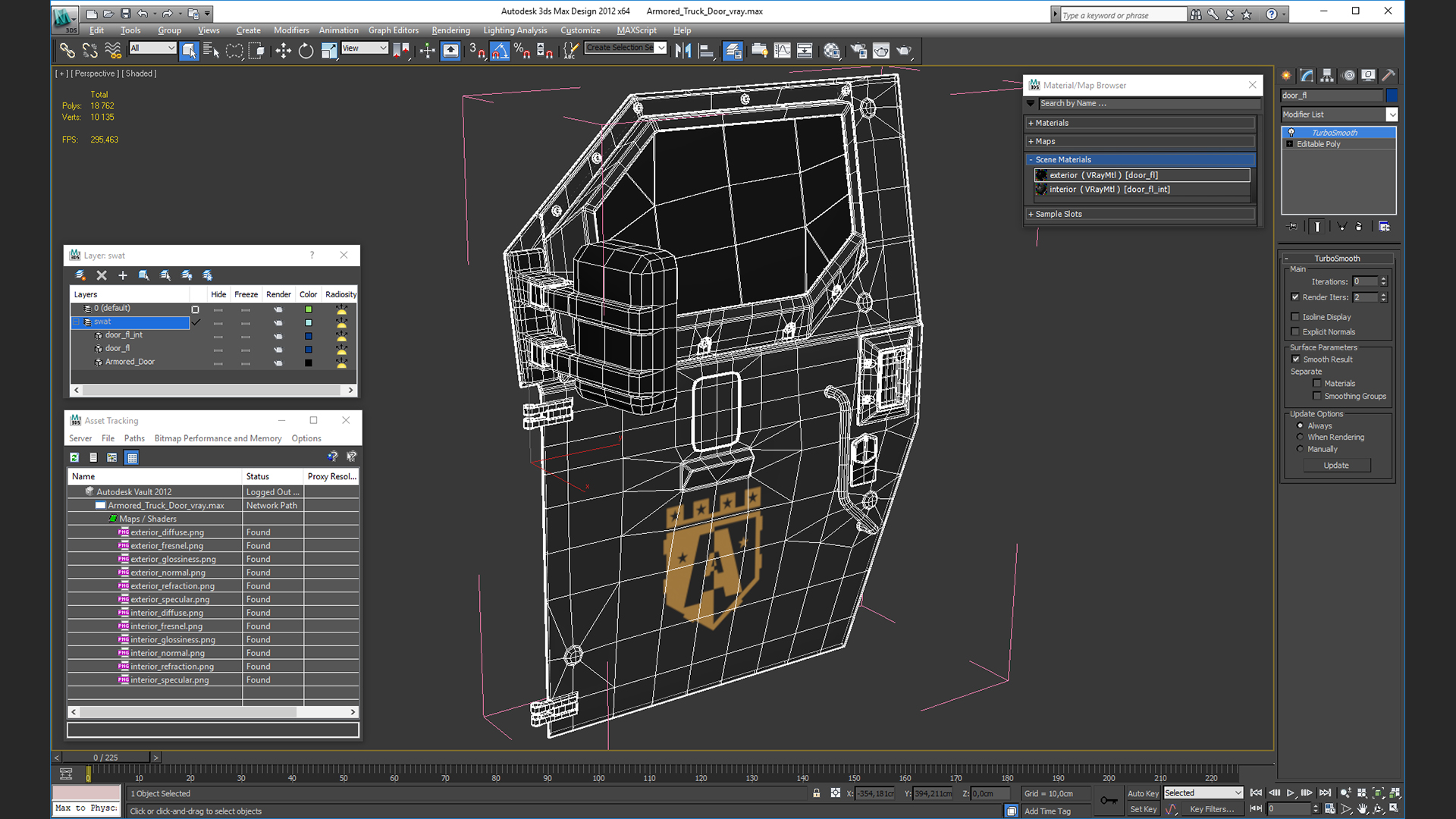Uncheck the Smooth Result checkbox
This screenshot has width=1456, height=819.
click(x=1295, y=359)
